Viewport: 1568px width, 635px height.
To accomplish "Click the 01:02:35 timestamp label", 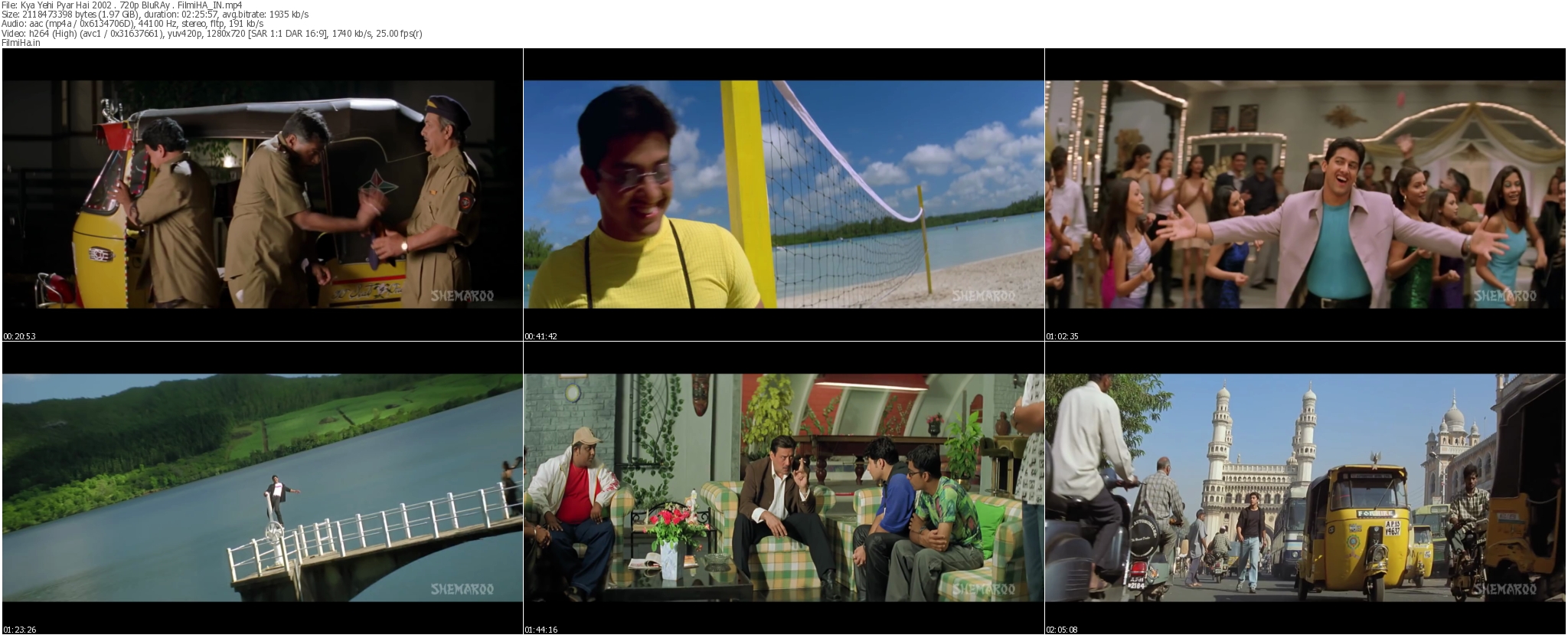I will (1063, 336).
